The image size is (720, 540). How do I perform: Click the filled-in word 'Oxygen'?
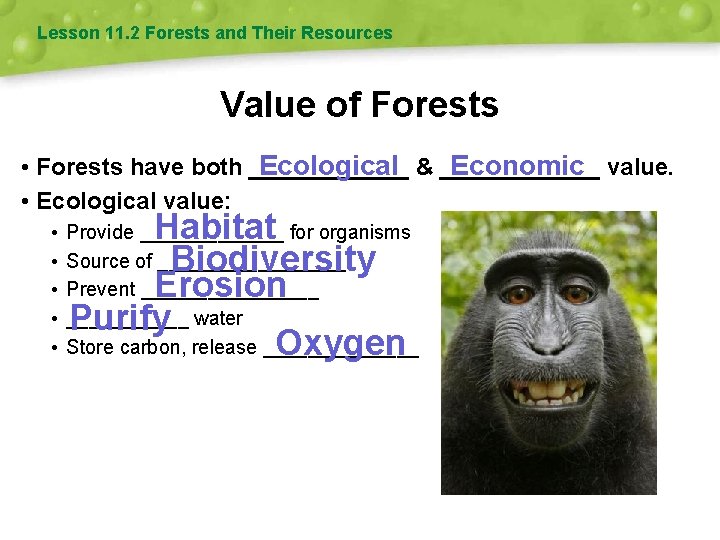pyautogui.click(x=341, y=343)
